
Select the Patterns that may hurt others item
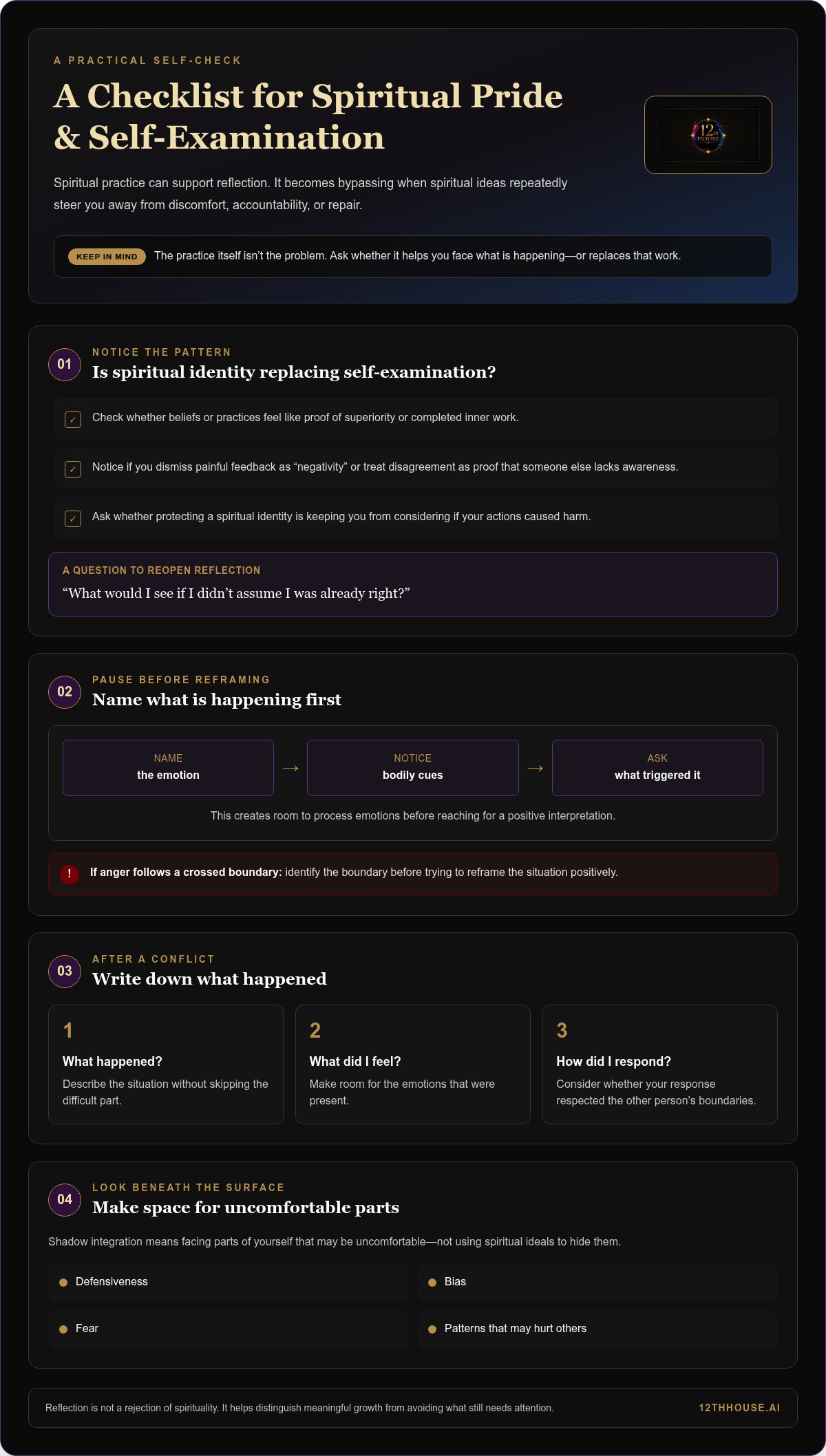pos(597,1329)
